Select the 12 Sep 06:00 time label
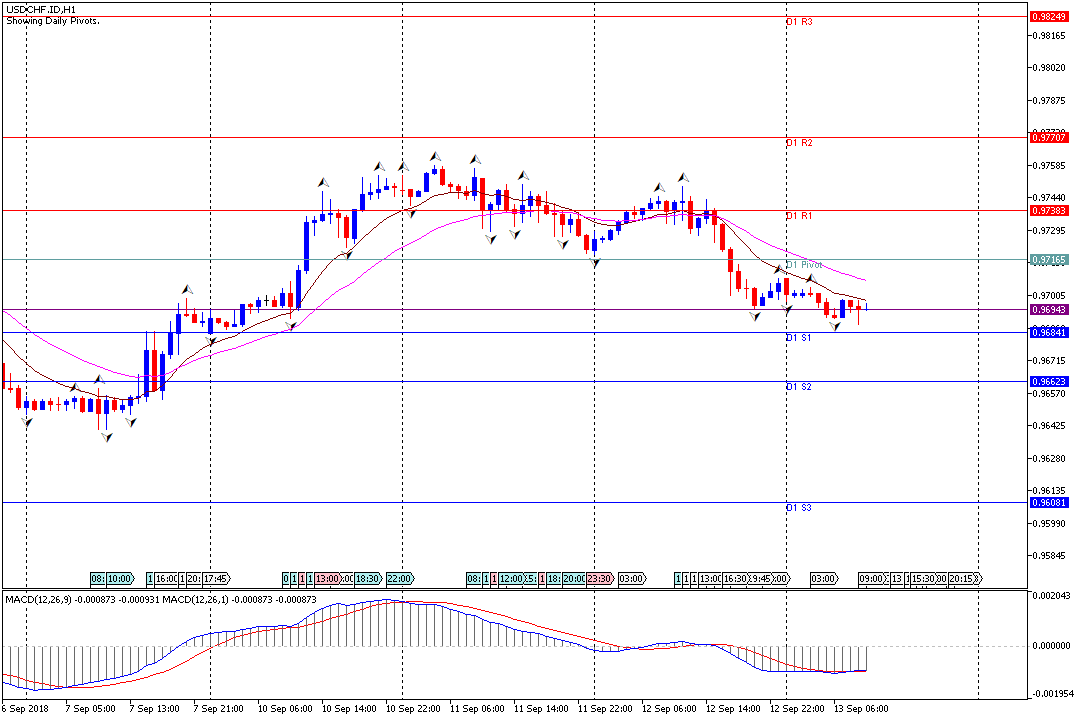 pos(669,709)
